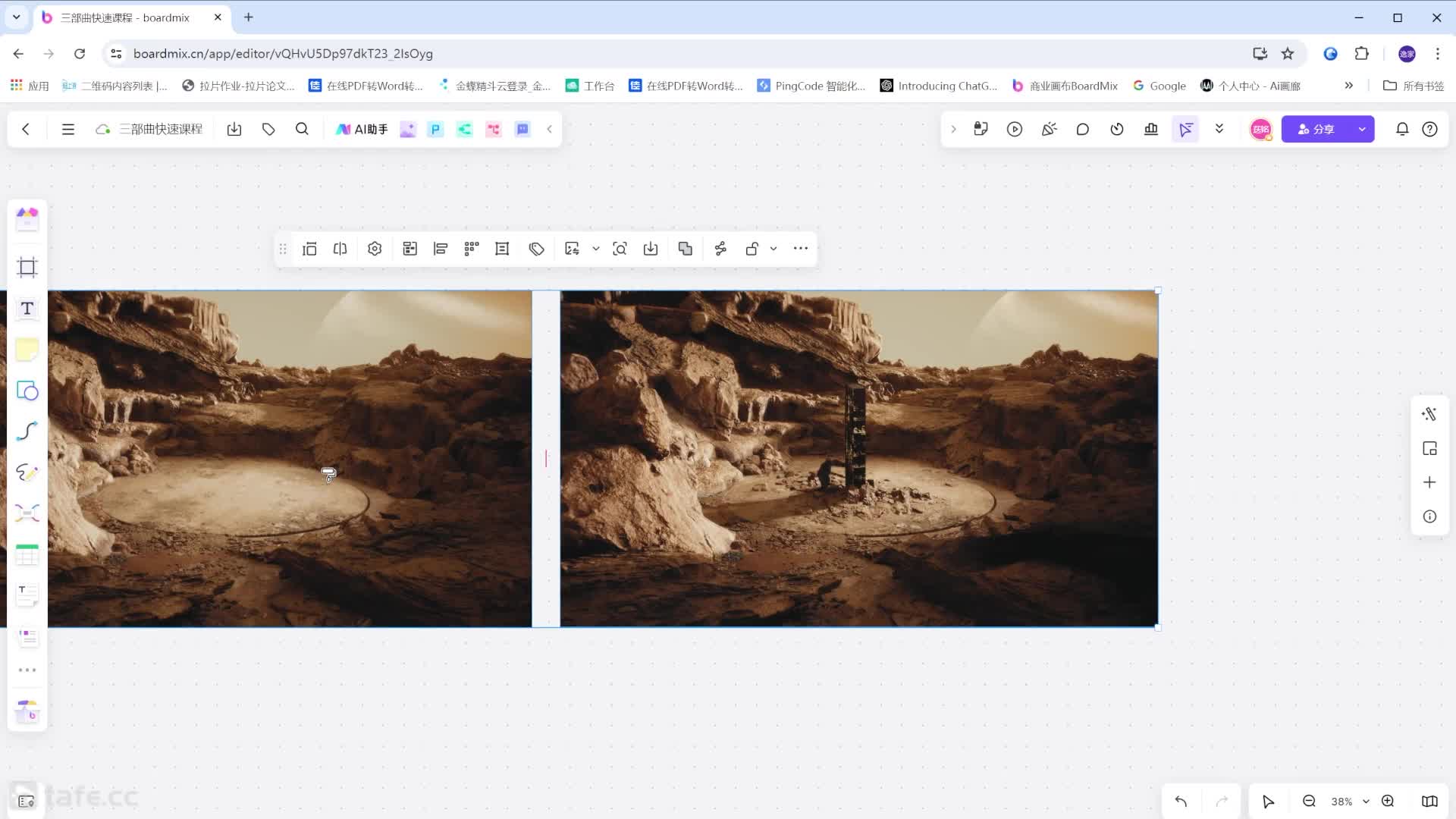Viewport: 1456px width, 819px height.
Task: Click the magic wand icon on right panel
Action: pos(1429,414)
